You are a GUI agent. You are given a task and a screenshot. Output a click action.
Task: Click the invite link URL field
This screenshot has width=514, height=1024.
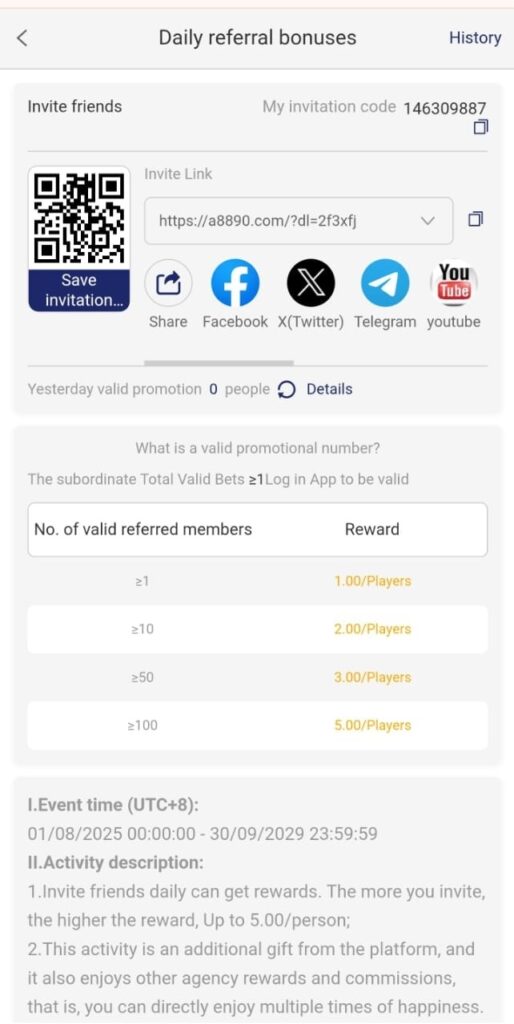click(298, 221)
